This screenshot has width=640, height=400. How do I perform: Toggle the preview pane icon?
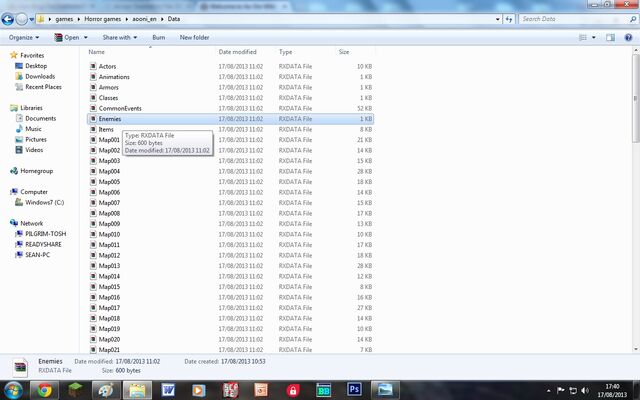pos(610,38)
